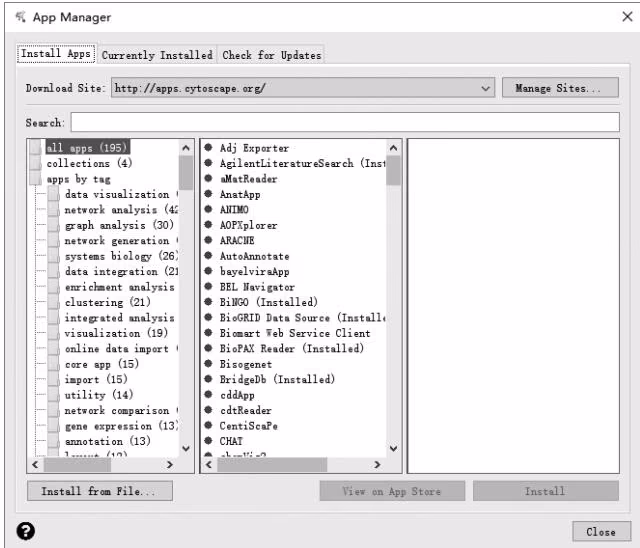Click the Install button
The image size is (640, 548).
pos(546,491)
